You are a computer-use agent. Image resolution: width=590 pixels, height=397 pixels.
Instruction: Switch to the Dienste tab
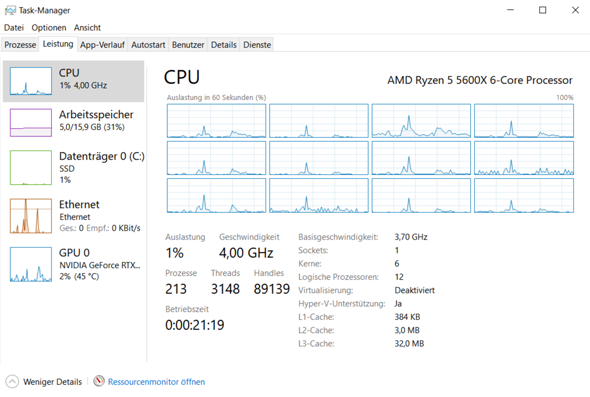(x=257, y=45)
